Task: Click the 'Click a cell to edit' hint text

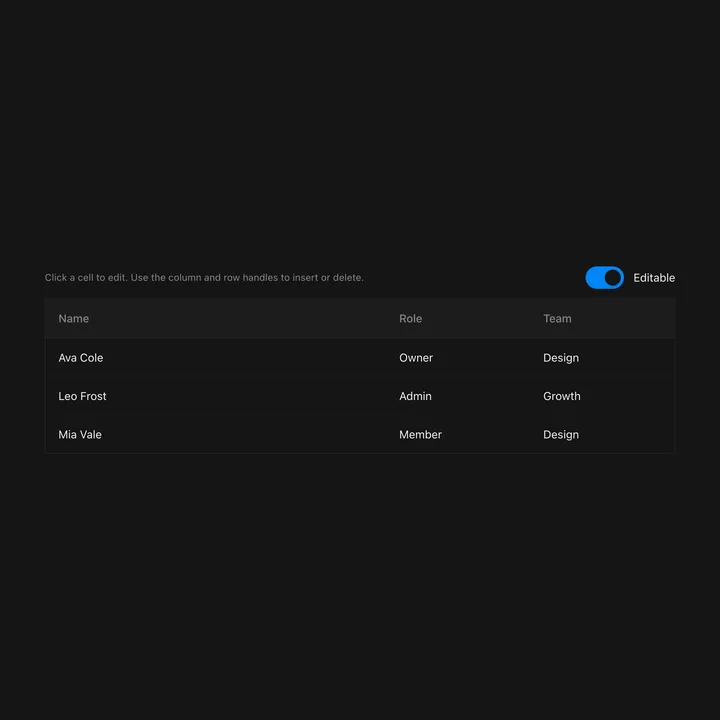Action: click(x=204, y=278)
